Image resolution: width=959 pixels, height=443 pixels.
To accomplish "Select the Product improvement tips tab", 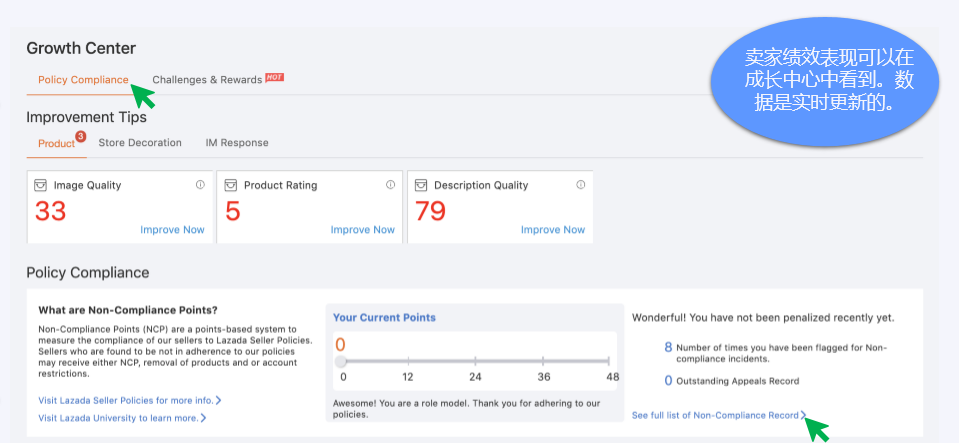I will click(56, 143).
